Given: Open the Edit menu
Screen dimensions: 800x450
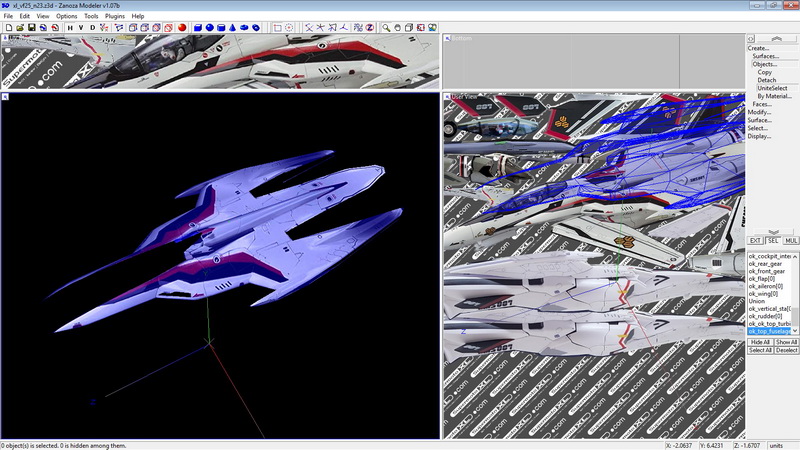Looking at the screenshot, I should (x=24, y=16).
